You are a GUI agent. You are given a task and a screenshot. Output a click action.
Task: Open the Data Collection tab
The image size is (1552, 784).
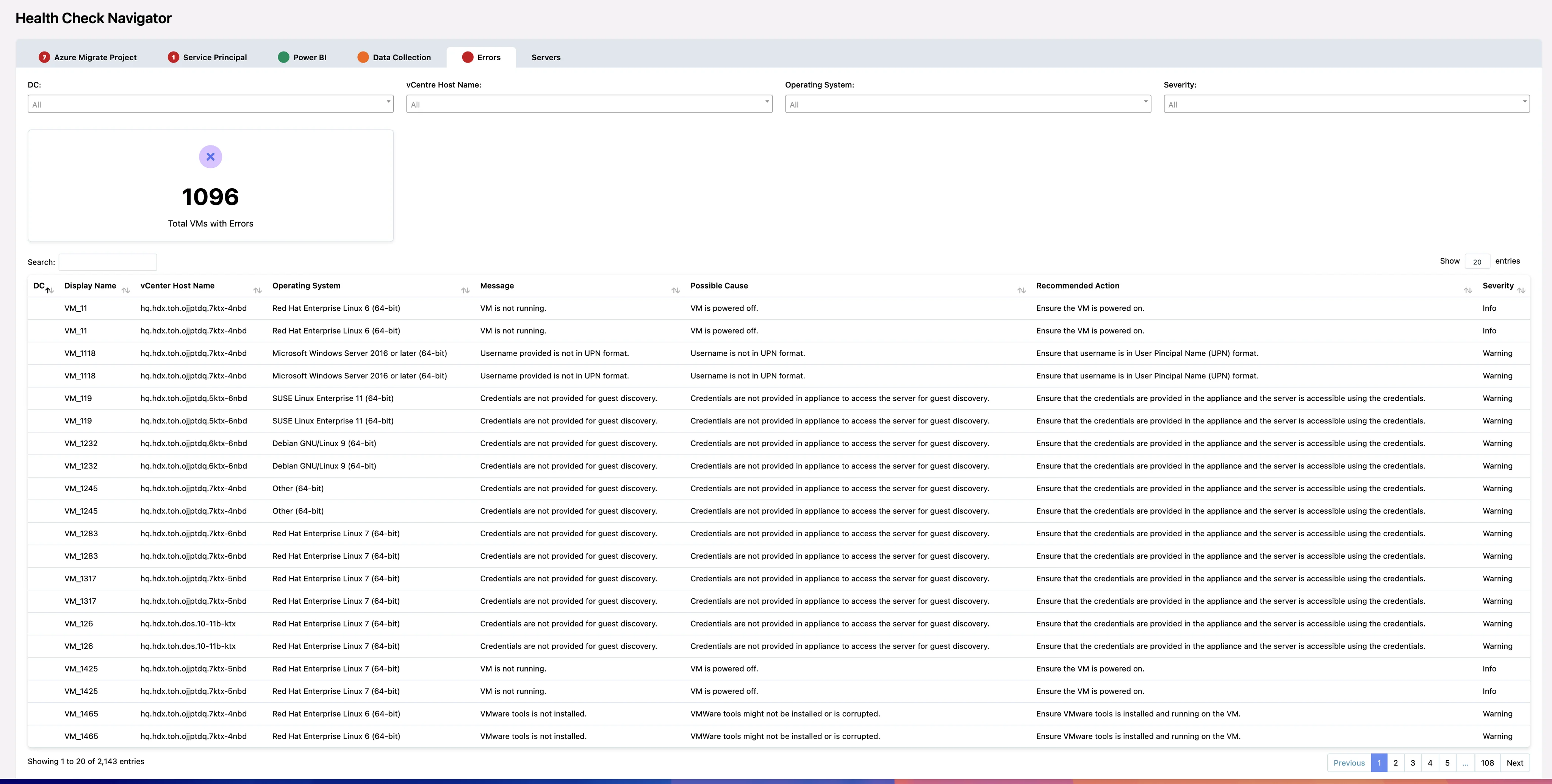394,57
